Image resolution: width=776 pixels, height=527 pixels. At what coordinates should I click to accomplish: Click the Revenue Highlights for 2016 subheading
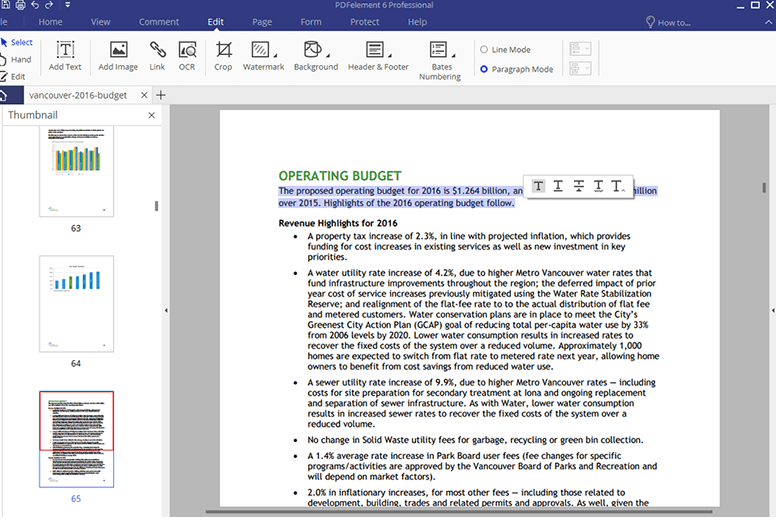coord(338,223)
